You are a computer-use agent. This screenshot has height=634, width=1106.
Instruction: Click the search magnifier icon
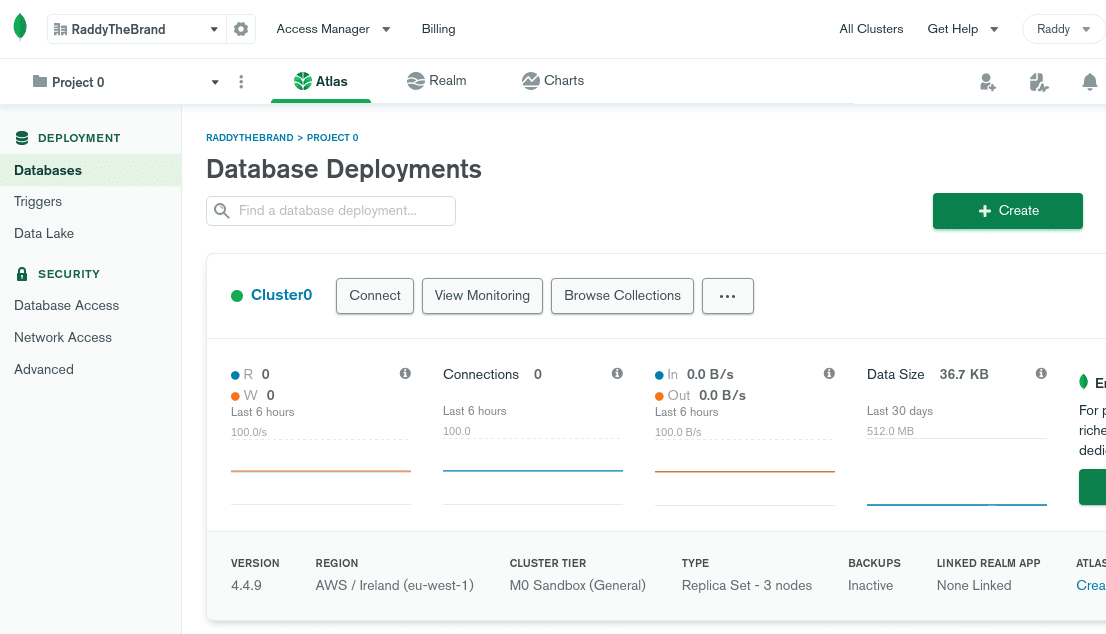click(x=221, y=211)
